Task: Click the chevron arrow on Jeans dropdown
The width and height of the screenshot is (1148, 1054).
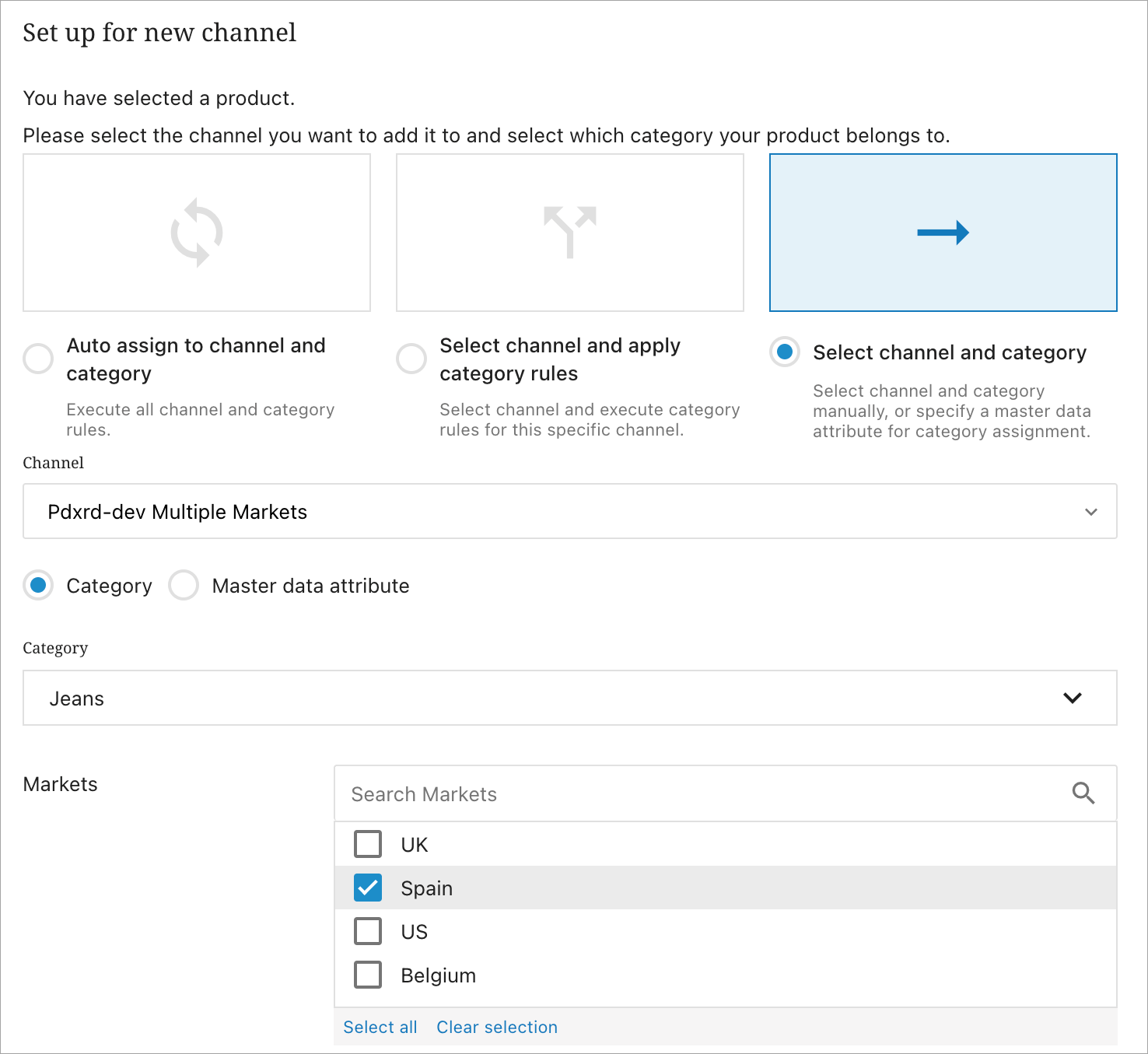Action: 1073,698
